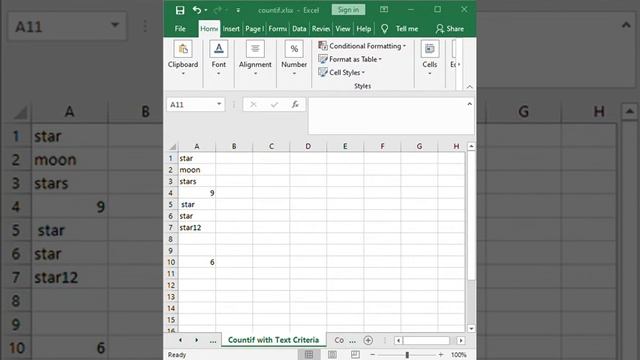This screenshot has width=640, height=360.
Task: Click the Select All corner triangle
Action: click(x=172, y=147)
